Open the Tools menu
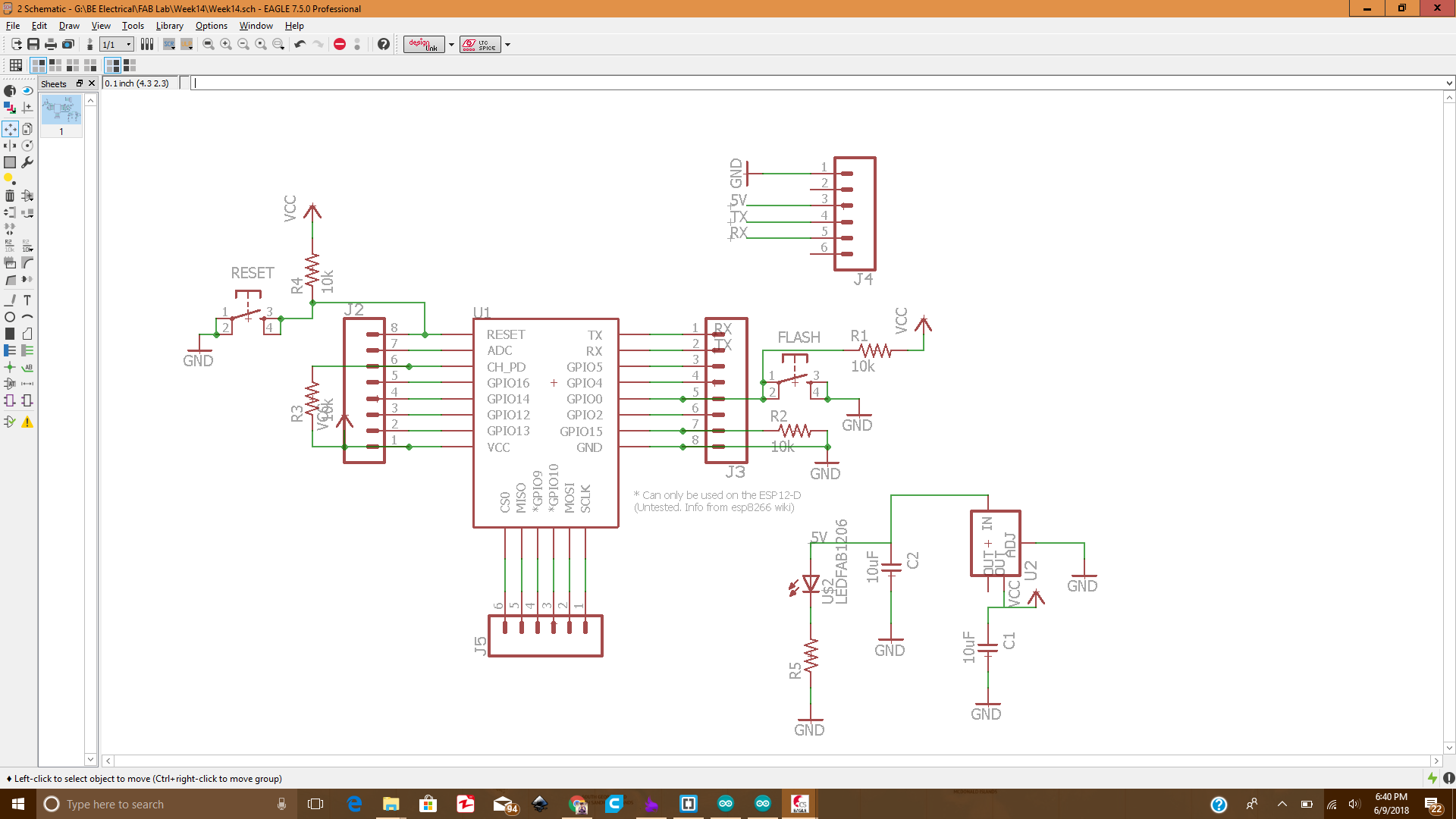The height and width of the screenshot is (819, 1456). pos(133,26)
